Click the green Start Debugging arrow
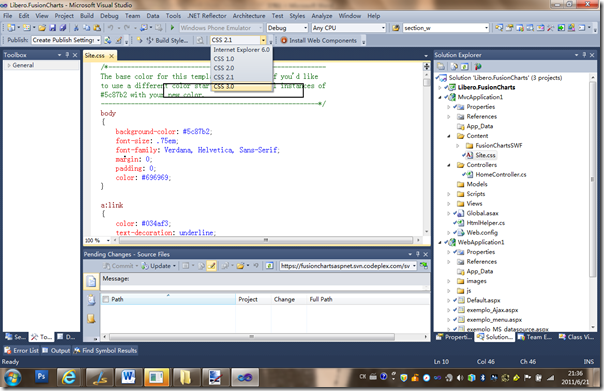 click(172, 28)
